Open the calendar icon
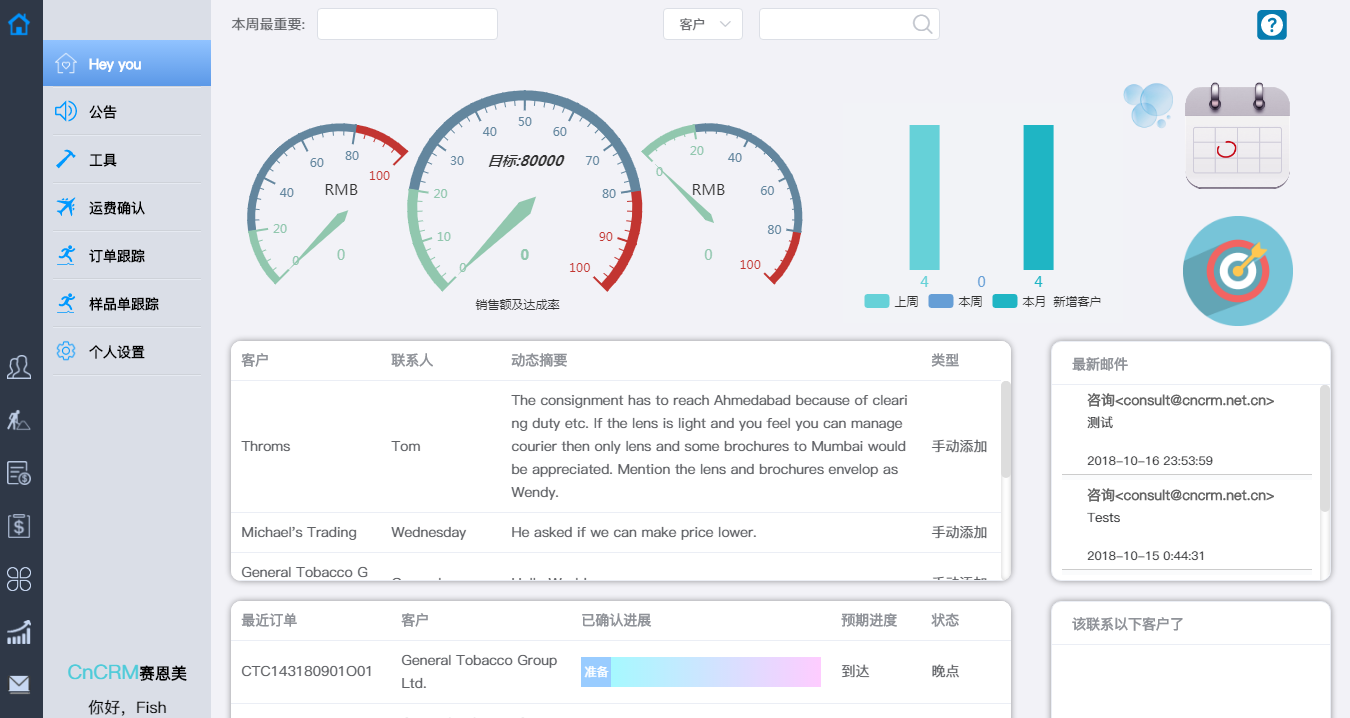 coord(1237,137)
